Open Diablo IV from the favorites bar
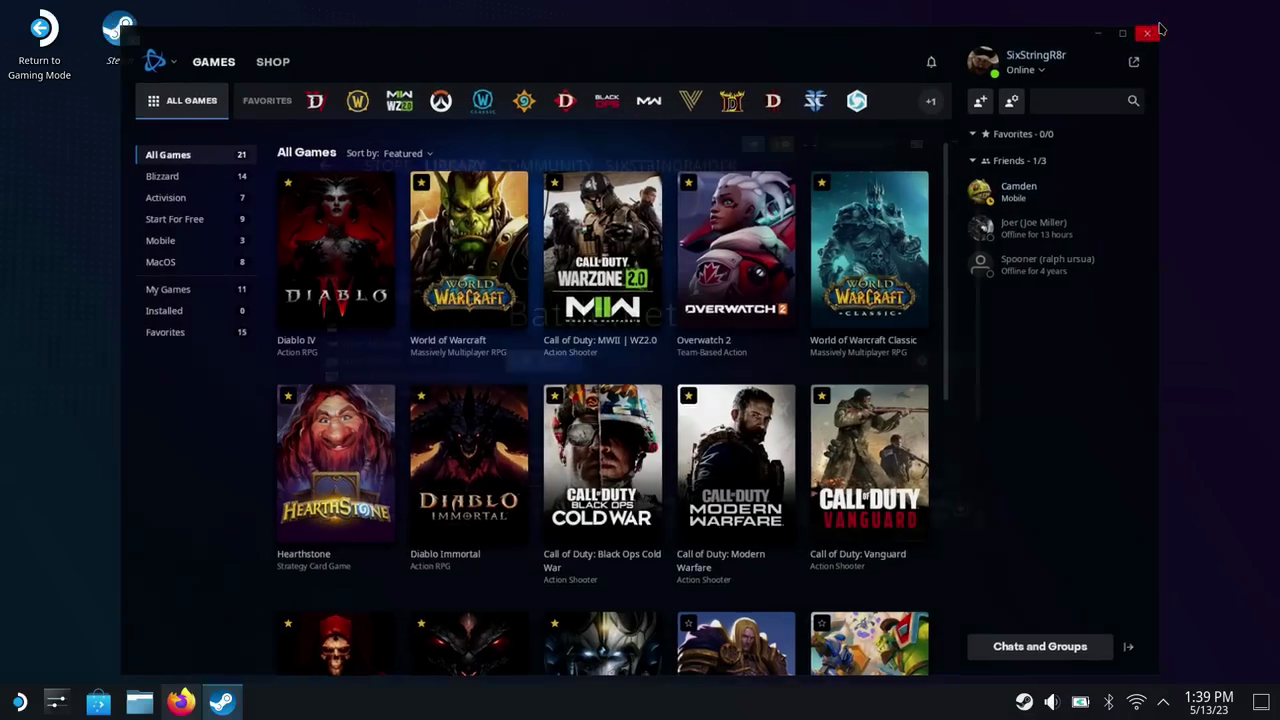Viewport: 1280px width, 720px height. 315,101
